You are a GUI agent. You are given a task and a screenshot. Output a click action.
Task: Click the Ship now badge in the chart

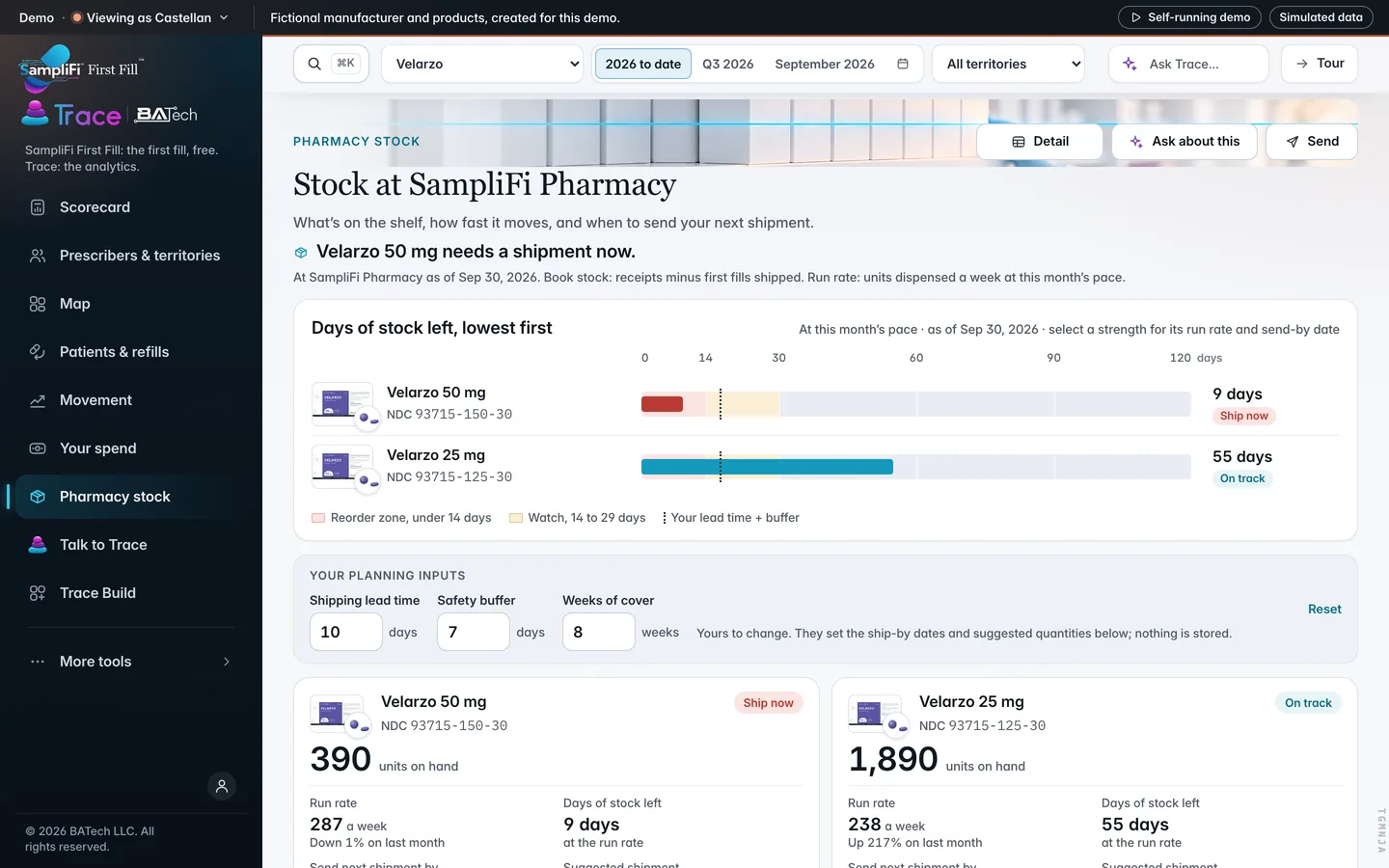click(1243, 416)
